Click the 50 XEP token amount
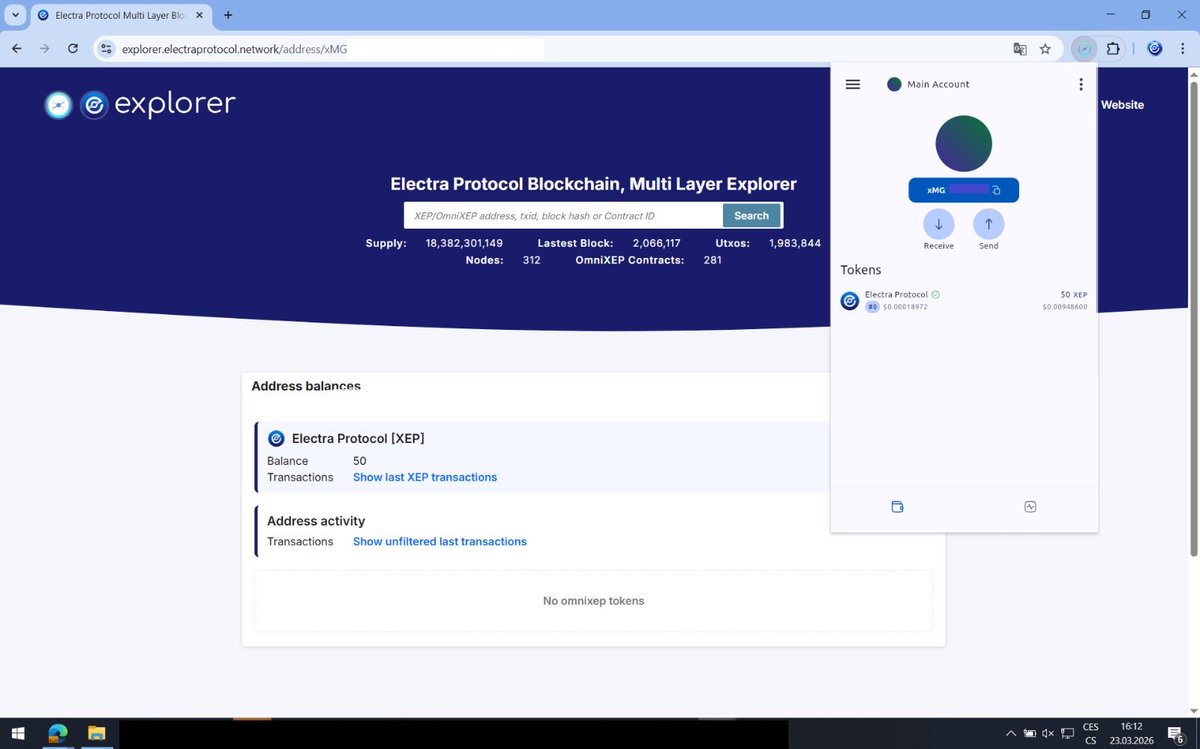The height and width of the screenshot is (749, 1200). (x=1074, y=295)
